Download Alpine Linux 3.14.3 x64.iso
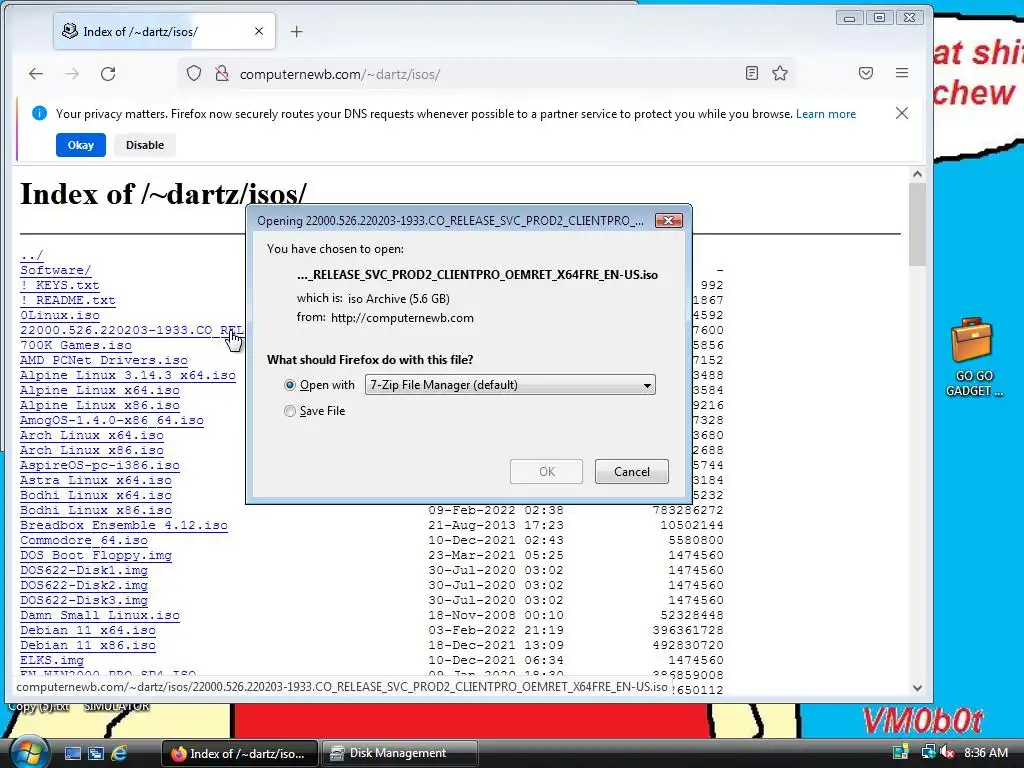Image resolution: width=1024 pixels, height=768 pixels. click(x=127, y=375)
